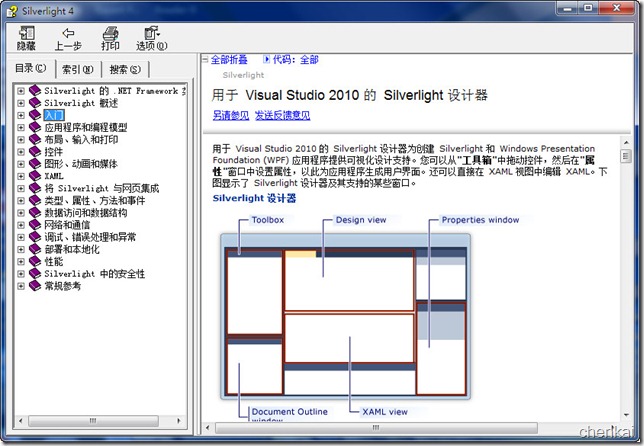Click the tree pane scroll right arrow
This screenshot has width=644, height=446.
tap(179, 421)
